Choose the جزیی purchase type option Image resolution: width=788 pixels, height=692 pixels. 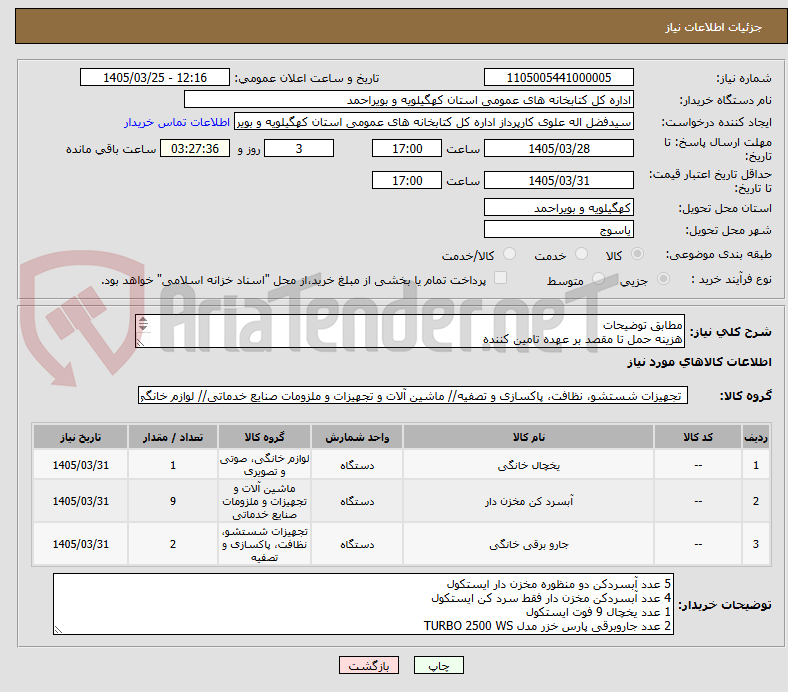pos(663,279)
